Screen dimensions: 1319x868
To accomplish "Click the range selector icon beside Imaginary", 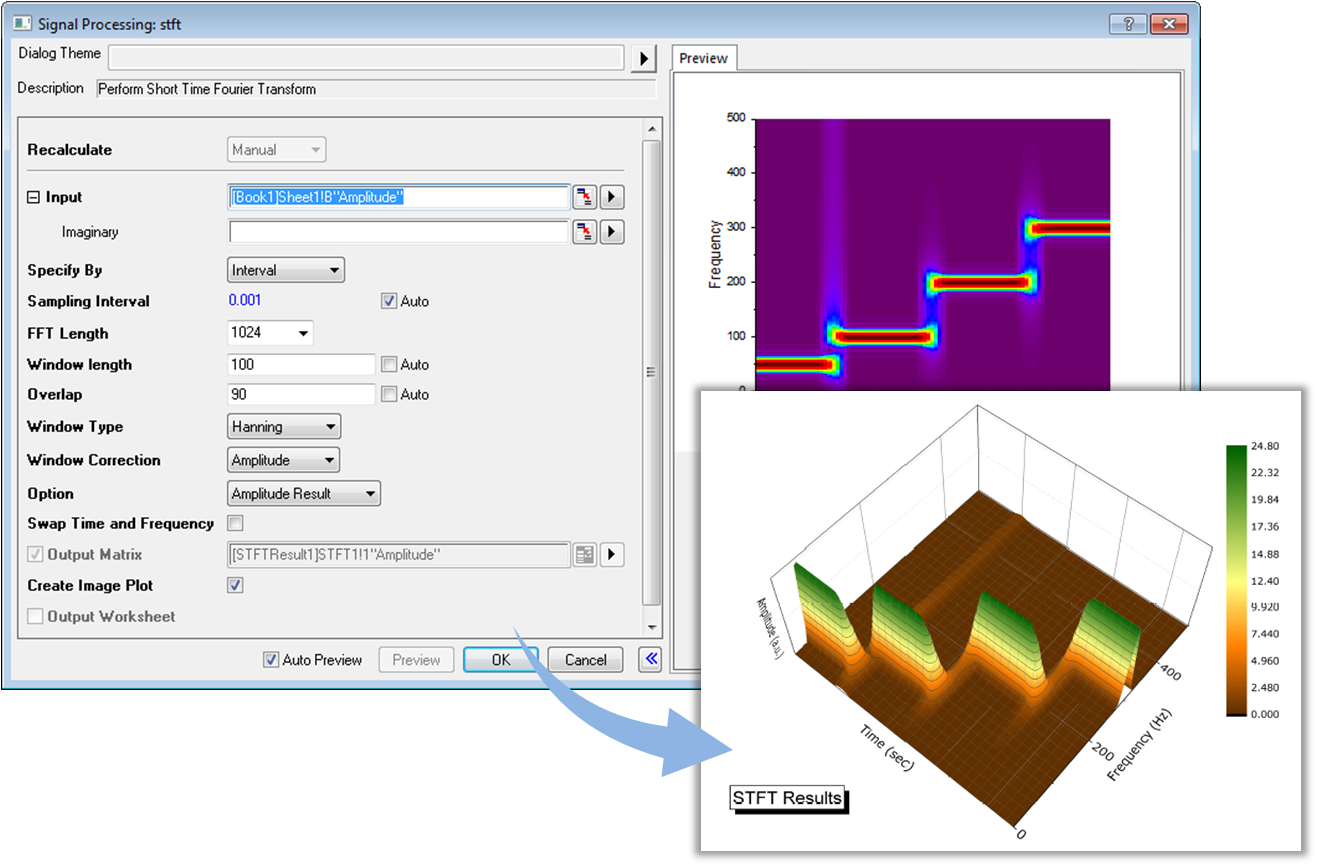I will pos(585,232).
